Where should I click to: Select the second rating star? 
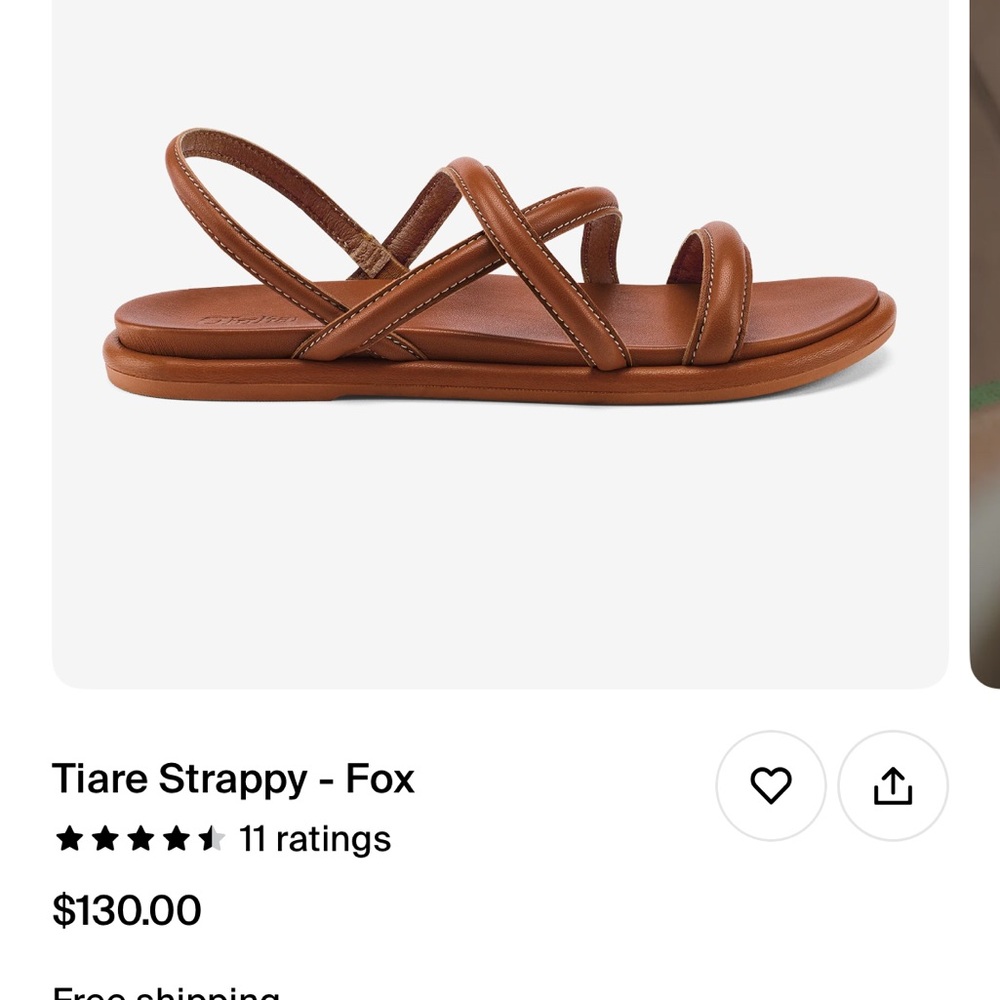[104, 840]
